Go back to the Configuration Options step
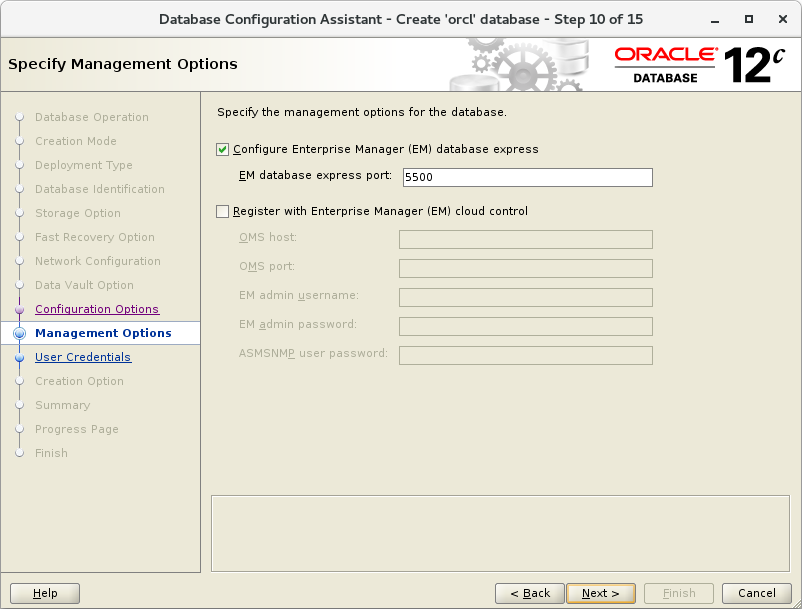Image resolution: width=802 pixels, height=609 pixels. 96,309
